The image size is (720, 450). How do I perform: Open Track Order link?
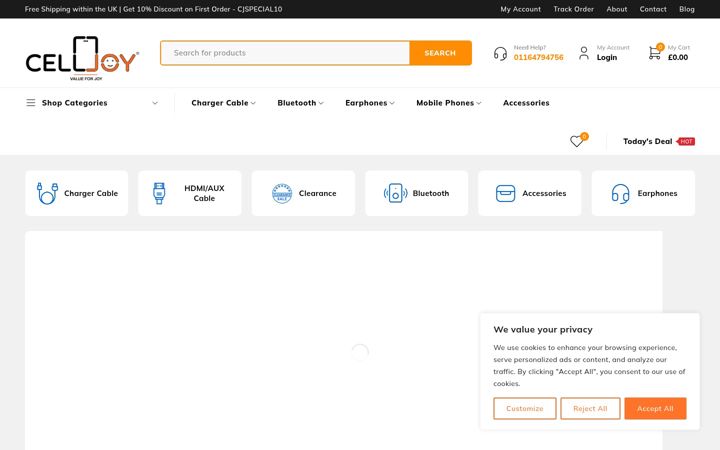[x=574, y=9]
